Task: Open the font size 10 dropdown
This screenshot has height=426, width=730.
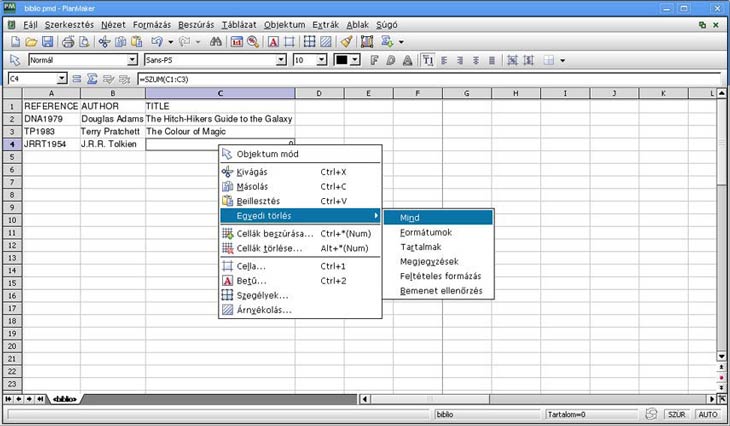Action: tap(322, 60)
